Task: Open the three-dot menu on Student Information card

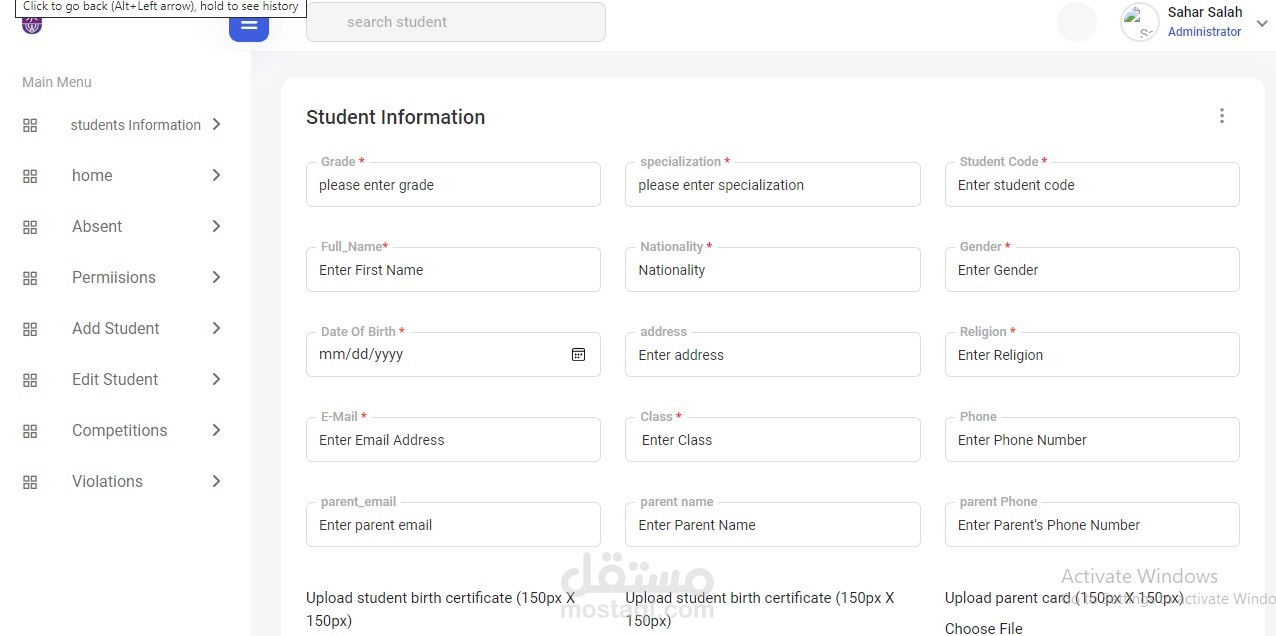Action: point(1221,116)
